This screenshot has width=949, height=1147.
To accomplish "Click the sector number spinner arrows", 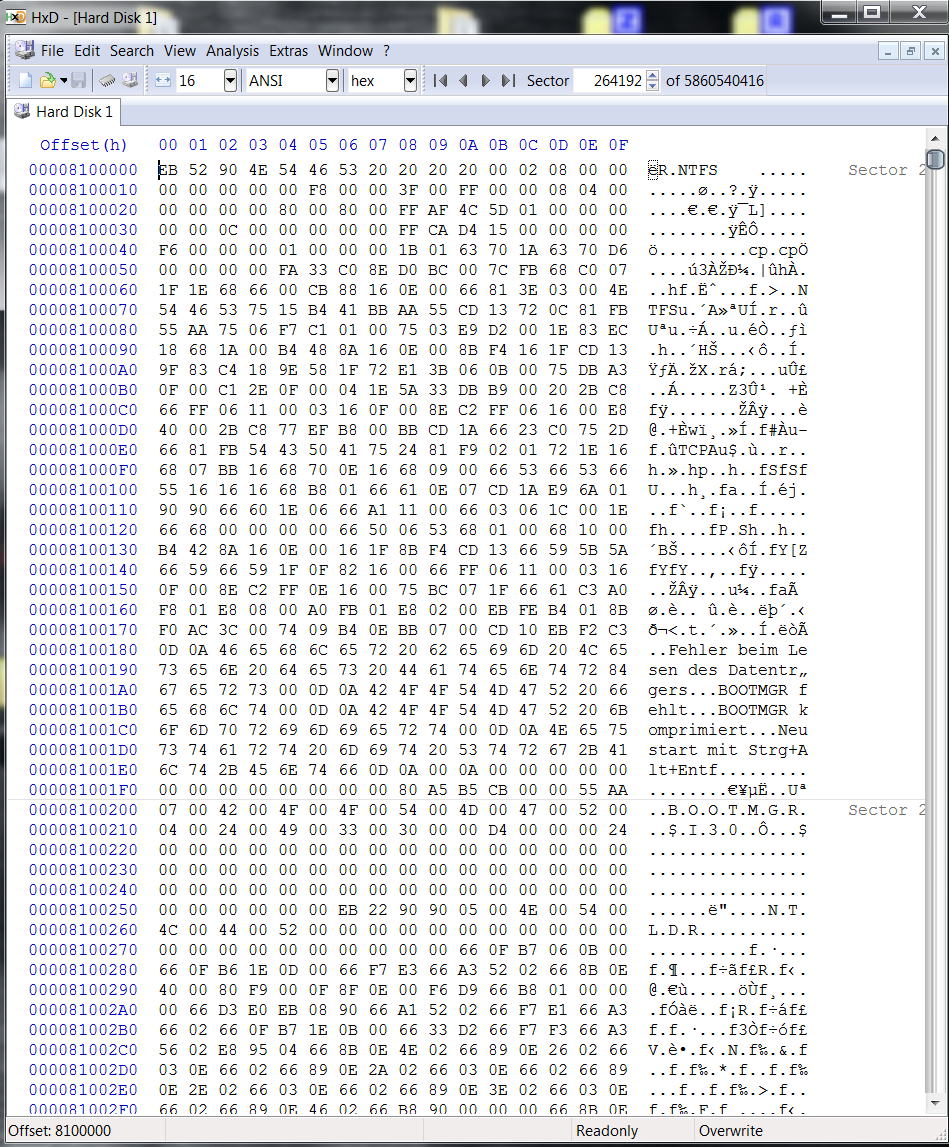I will pyautogui.click(x=653, y=80).
